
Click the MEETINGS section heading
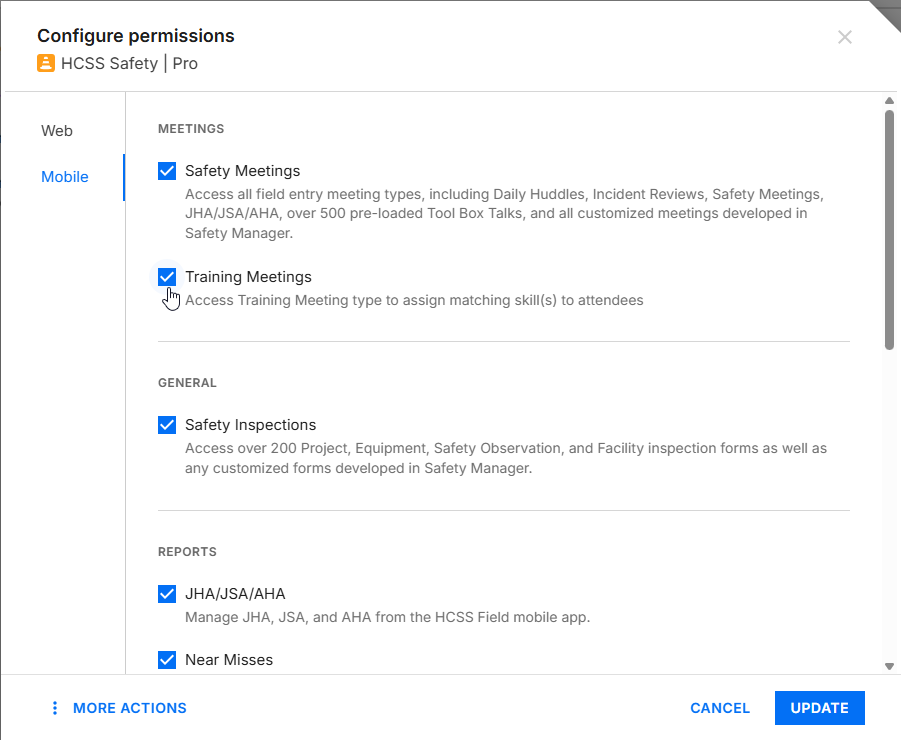pos(191,129)
